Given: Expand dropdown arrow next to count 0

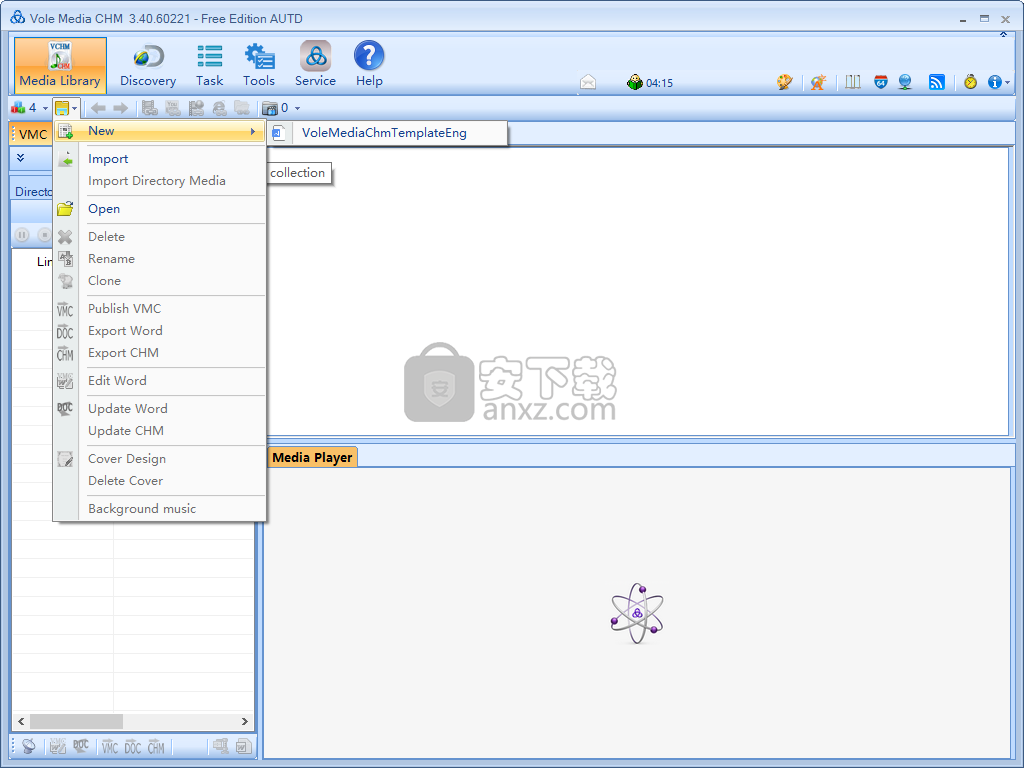Looking at the screenshot, I should tap(297, 108).
